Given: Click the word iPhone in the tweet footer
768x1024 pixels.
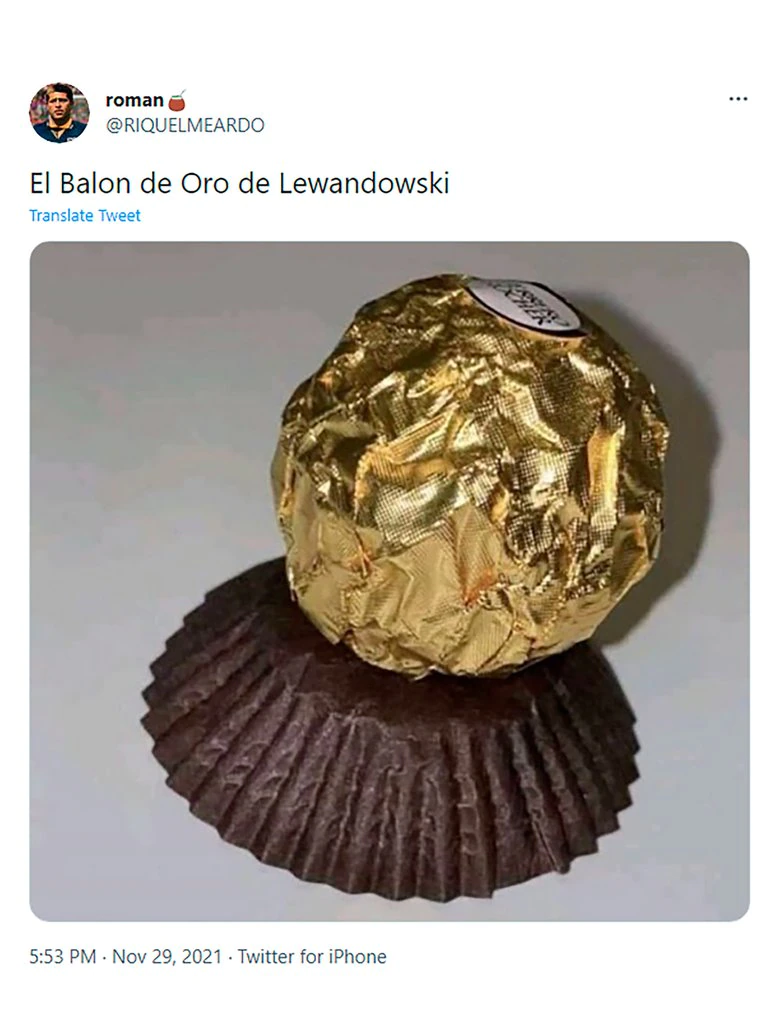Looking at the screenshot, I should tap(357, 957).
